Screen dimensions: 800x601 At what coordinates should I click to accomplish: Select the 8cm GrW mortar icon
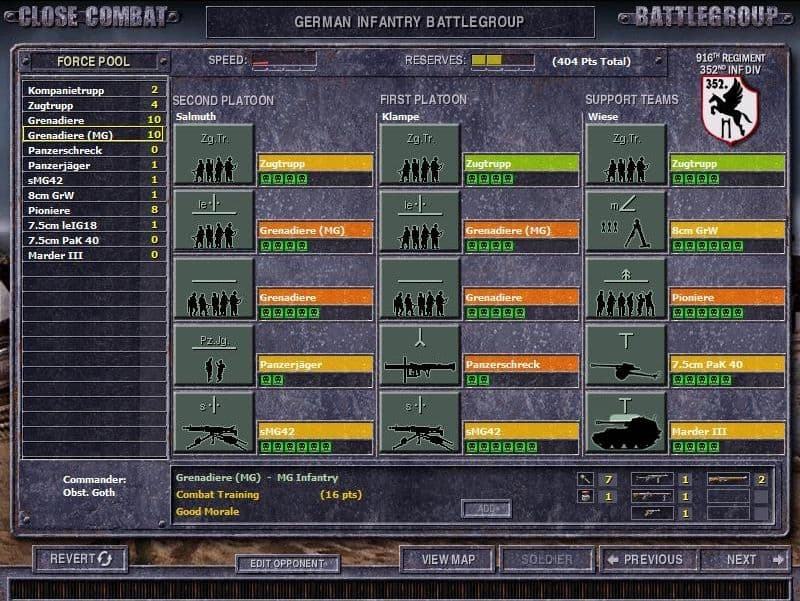[626, 221]
